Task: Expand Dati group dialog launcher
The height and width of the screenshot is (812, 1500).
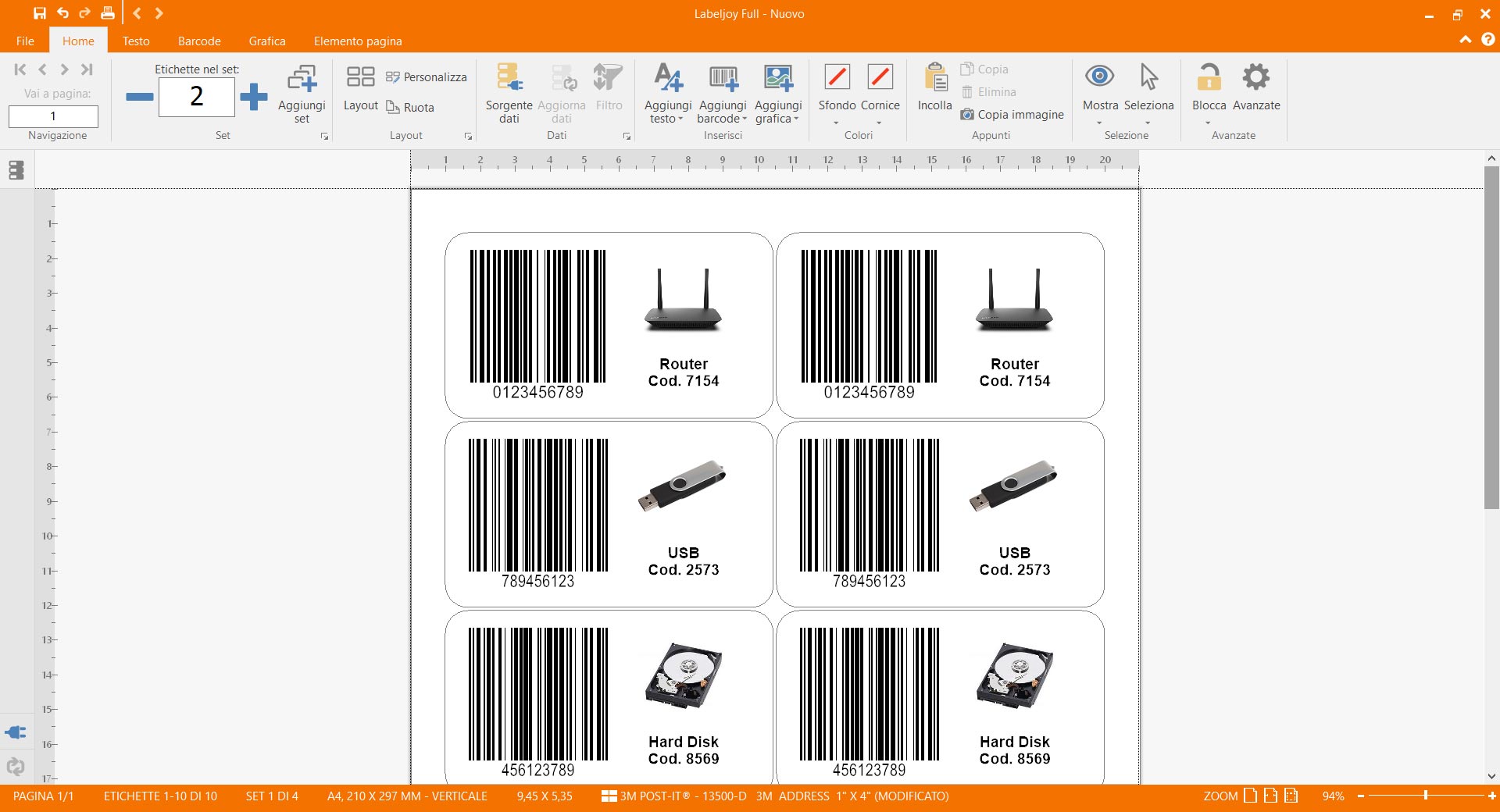Action: point(627,137)
